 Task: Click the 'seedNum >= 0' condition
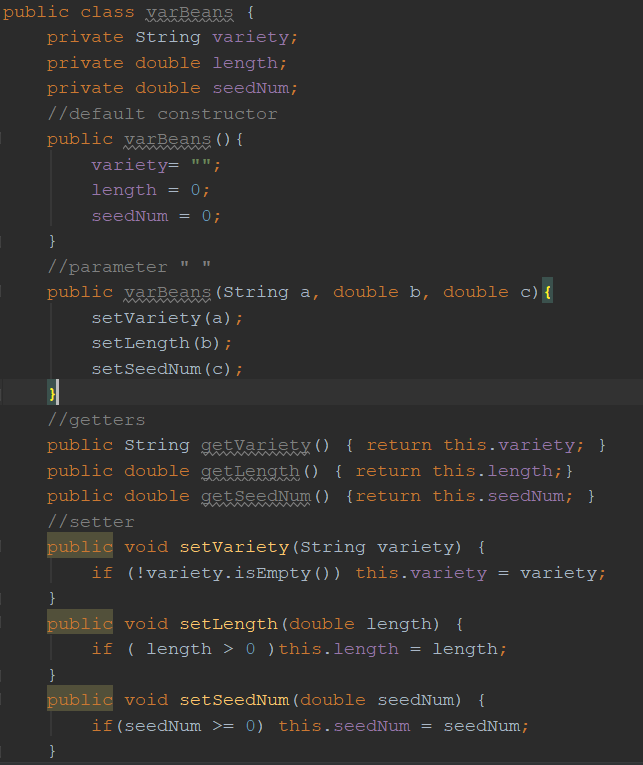[190, 726]
